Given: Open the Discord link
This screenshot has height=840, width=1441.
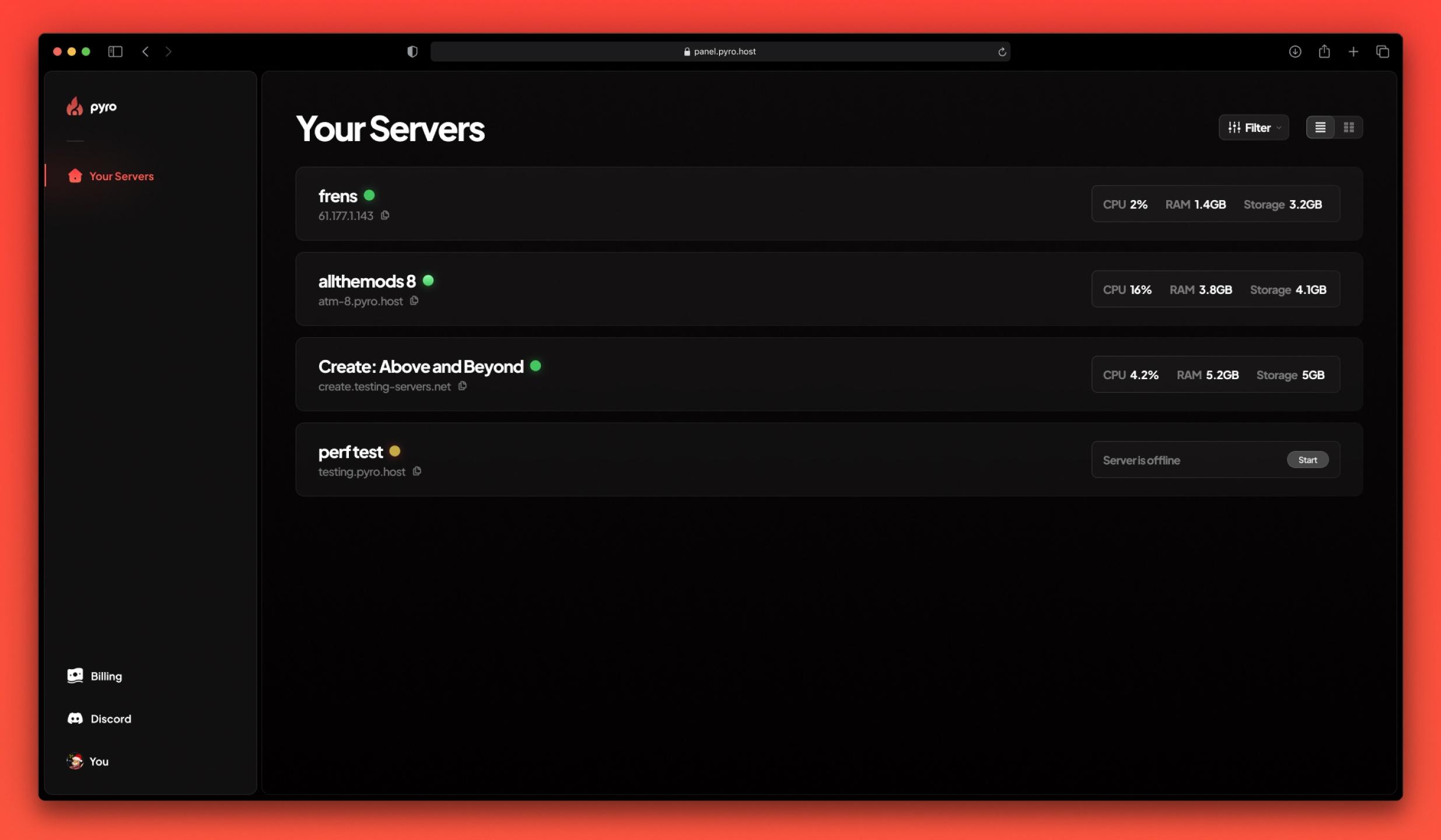Looking at the screenshot, I should point(110,719).
